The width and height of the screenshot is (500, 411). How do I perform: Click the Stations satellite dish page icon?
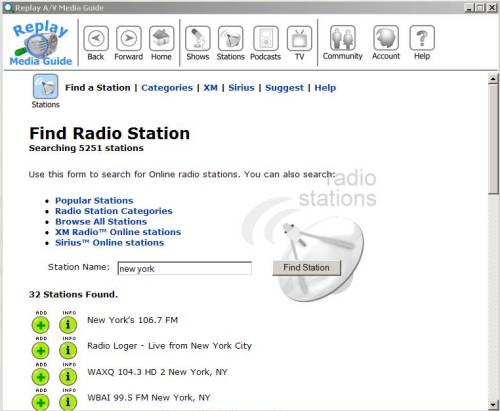tap(46, 86)
